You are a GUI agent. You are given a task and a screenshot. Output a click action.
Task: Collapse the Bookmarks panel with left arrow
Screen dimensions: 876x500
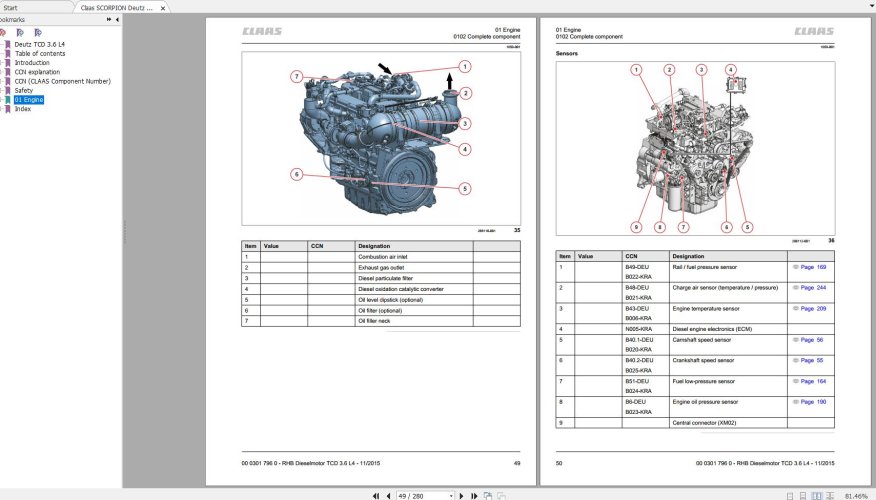tap(117, 20)
